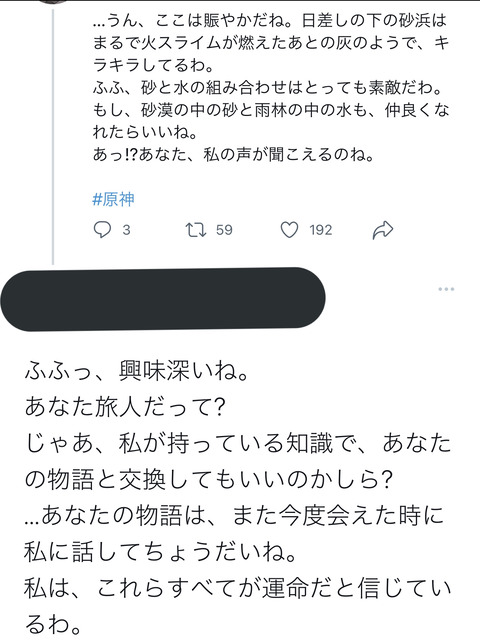
Task: Open tweet starting with …うん、ここは賑やかだね
Action: (271, 87)
